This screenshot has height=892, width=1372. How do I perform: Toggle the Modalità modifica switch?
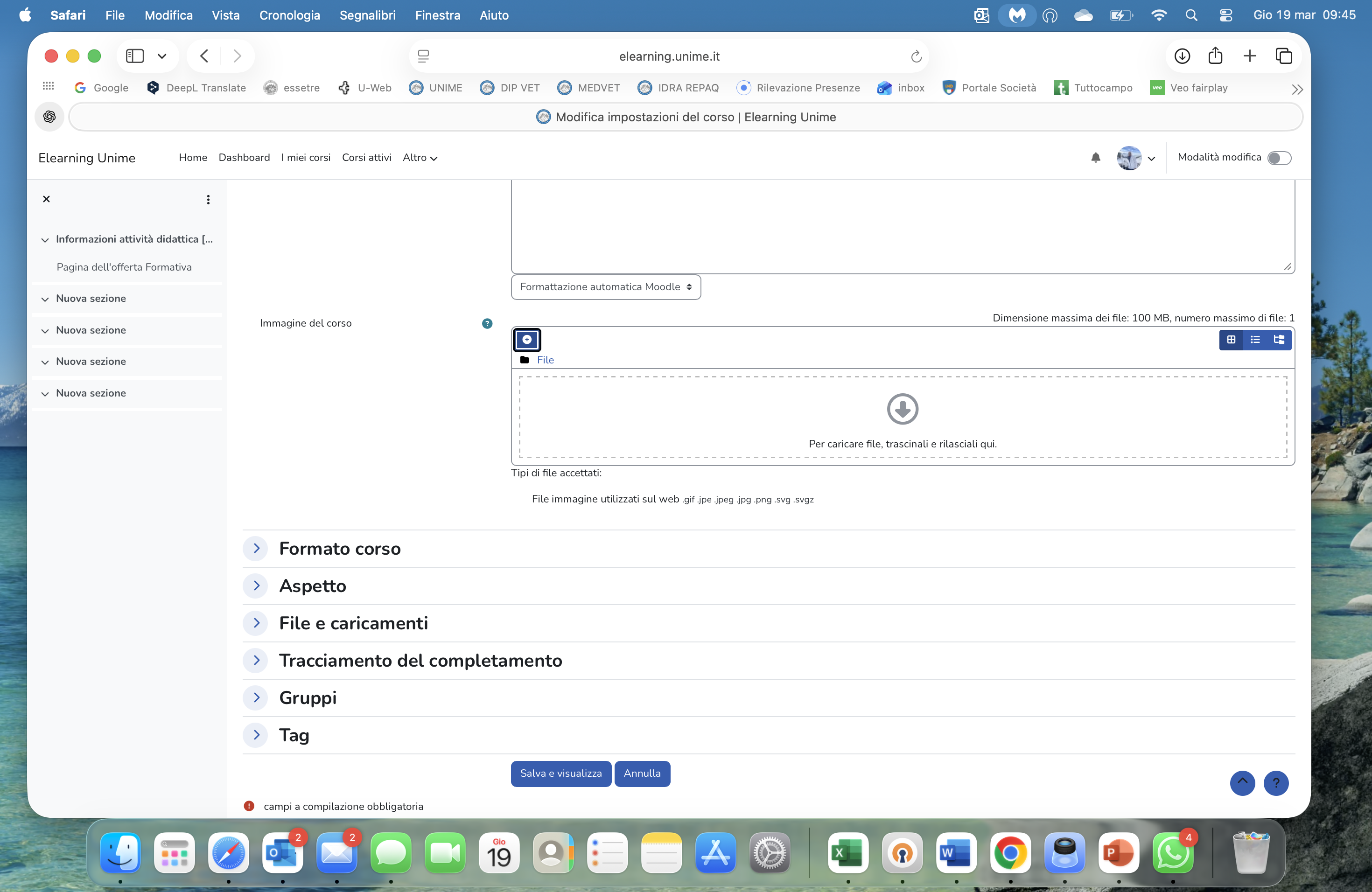coord(1279,158)
